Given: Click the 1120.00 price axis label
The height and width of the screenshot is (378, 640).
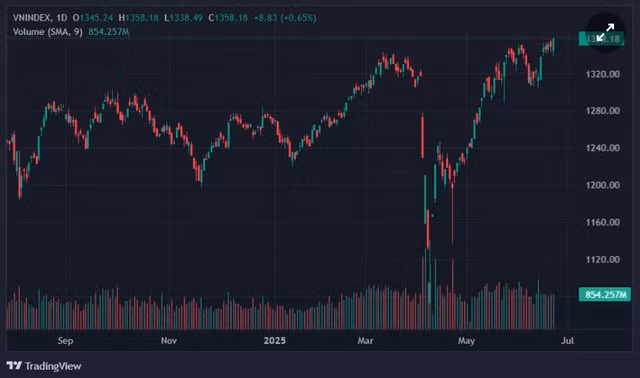Looking at the screenshot, I should coord(602,260).
